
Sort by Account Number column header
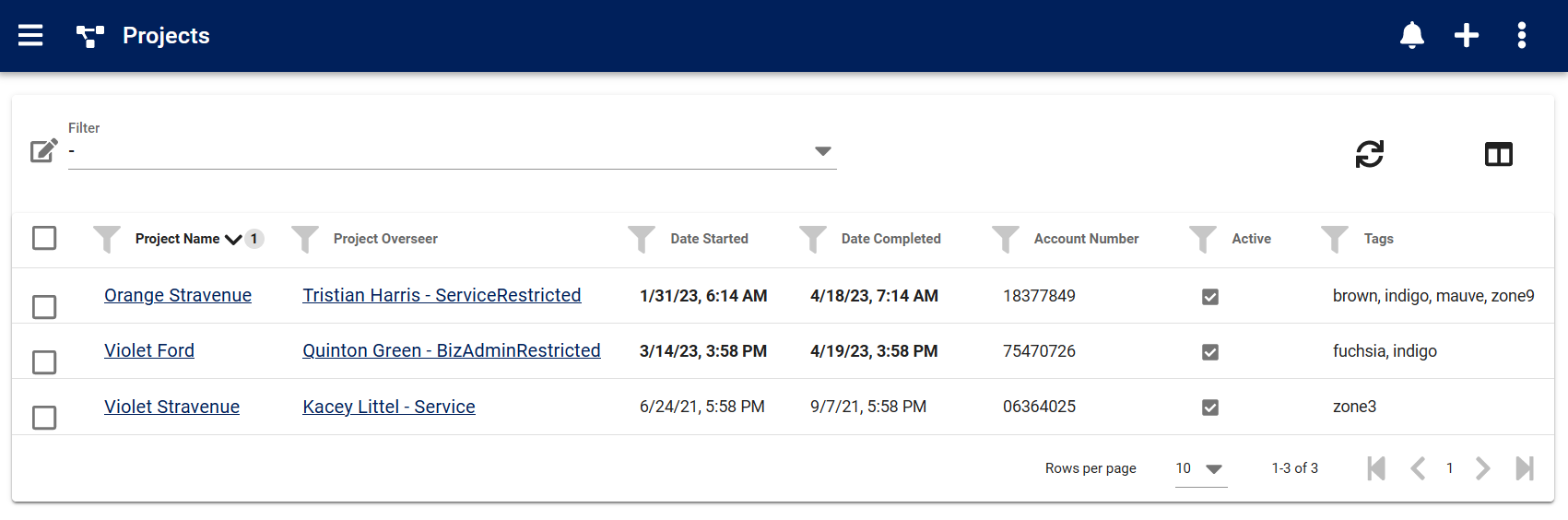pyautogui.click(x=1086, y=239)
